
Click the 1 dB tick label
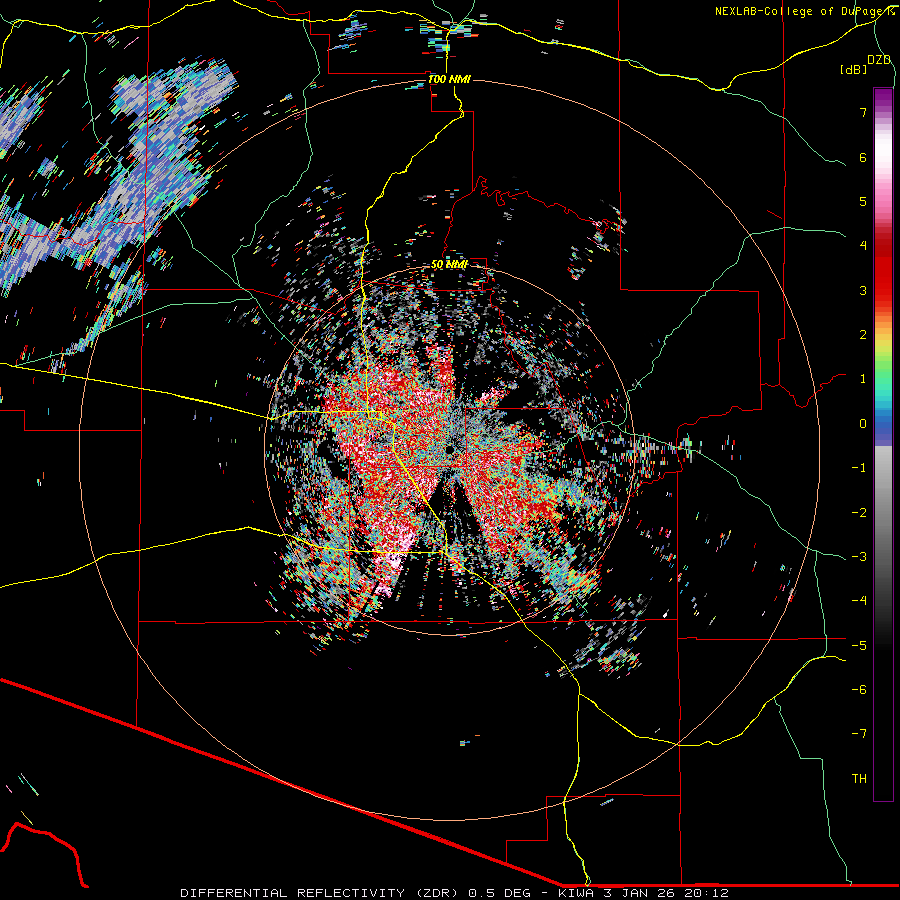863,379
